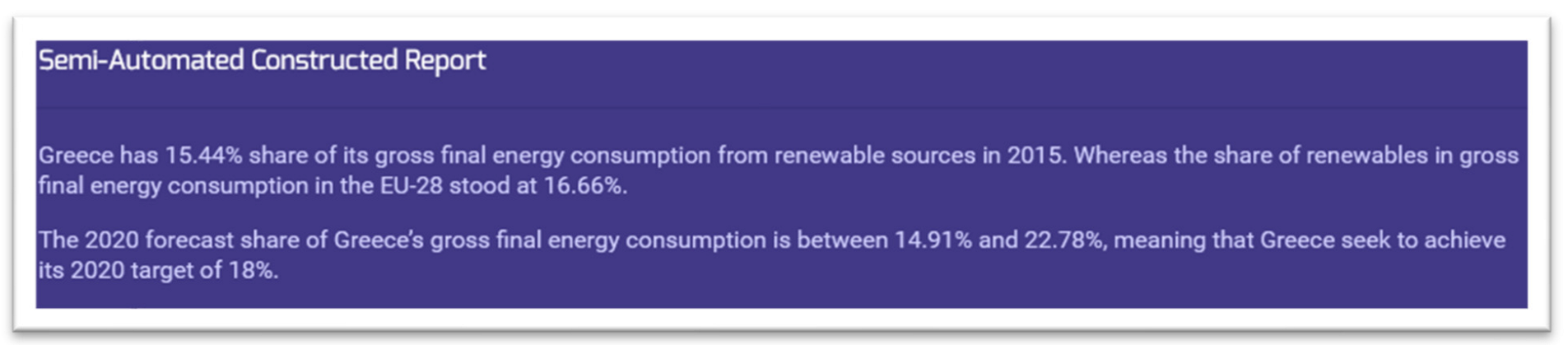Screen dimensions: 1568x345
Task: Click the Semi-Automated Constructed Report heading
Action: click(262, 60)
